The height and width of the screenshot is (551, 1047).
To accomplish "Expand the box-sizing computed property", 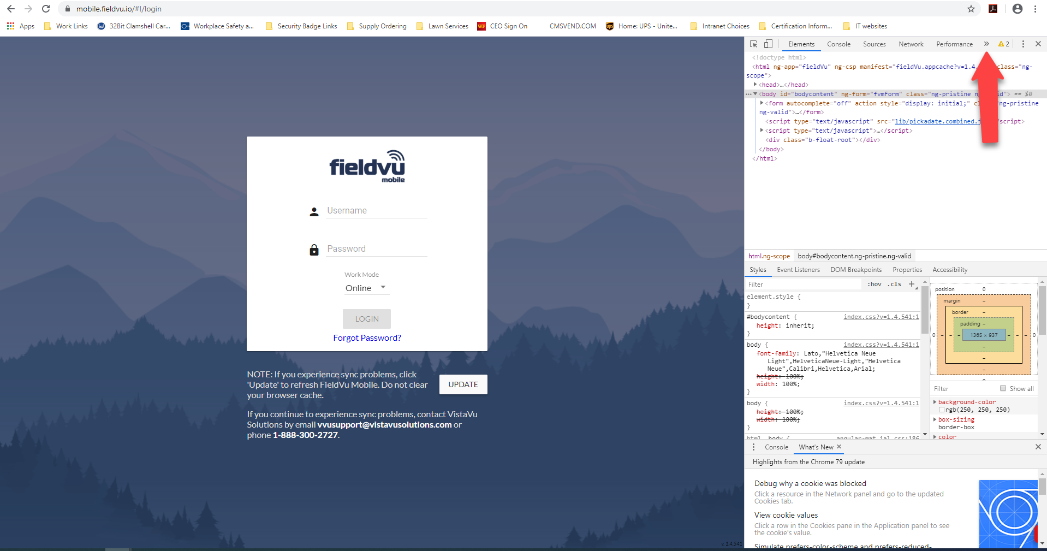I will 935,419.
